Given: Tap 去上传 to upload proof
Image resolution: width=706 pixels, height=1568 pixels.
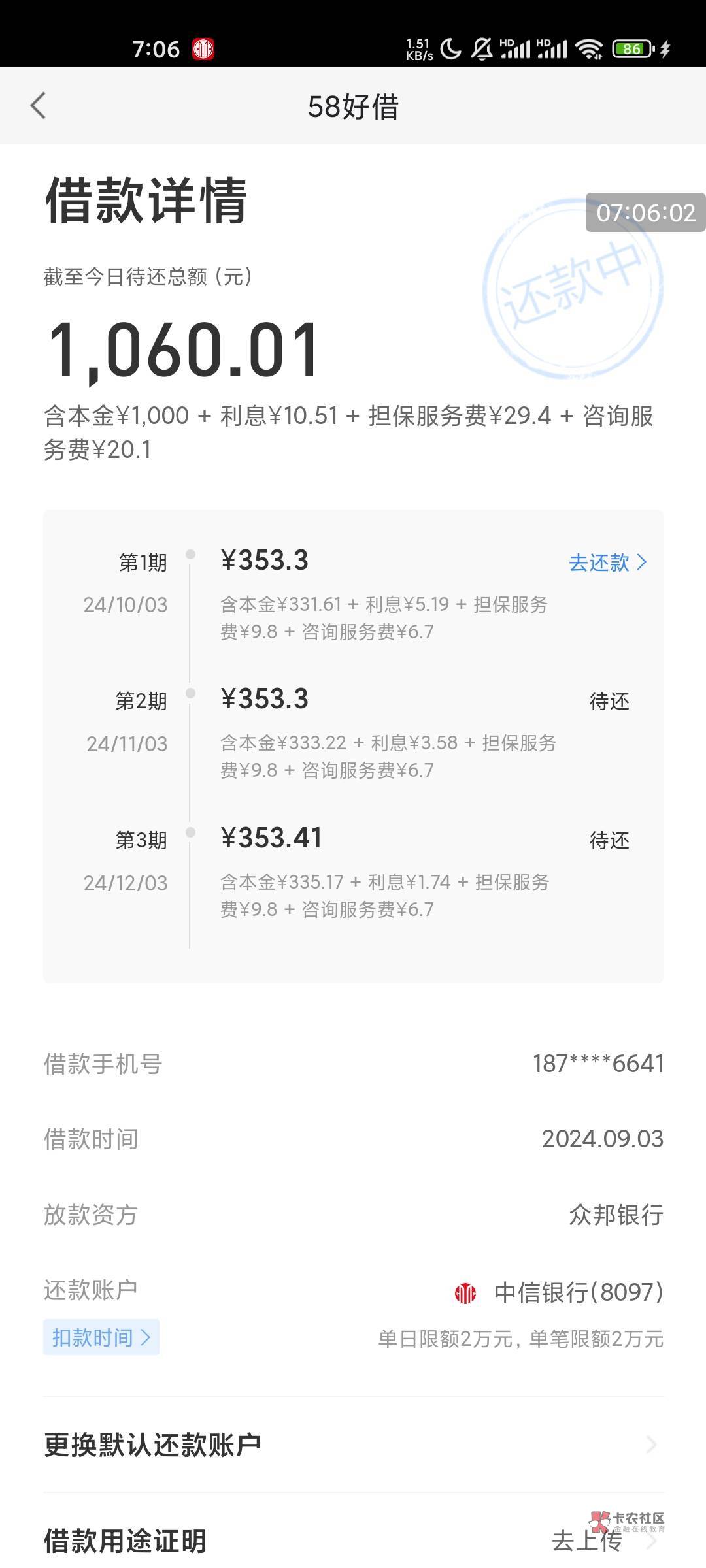Looking at the screenshot, I should tap(586, 1541).
